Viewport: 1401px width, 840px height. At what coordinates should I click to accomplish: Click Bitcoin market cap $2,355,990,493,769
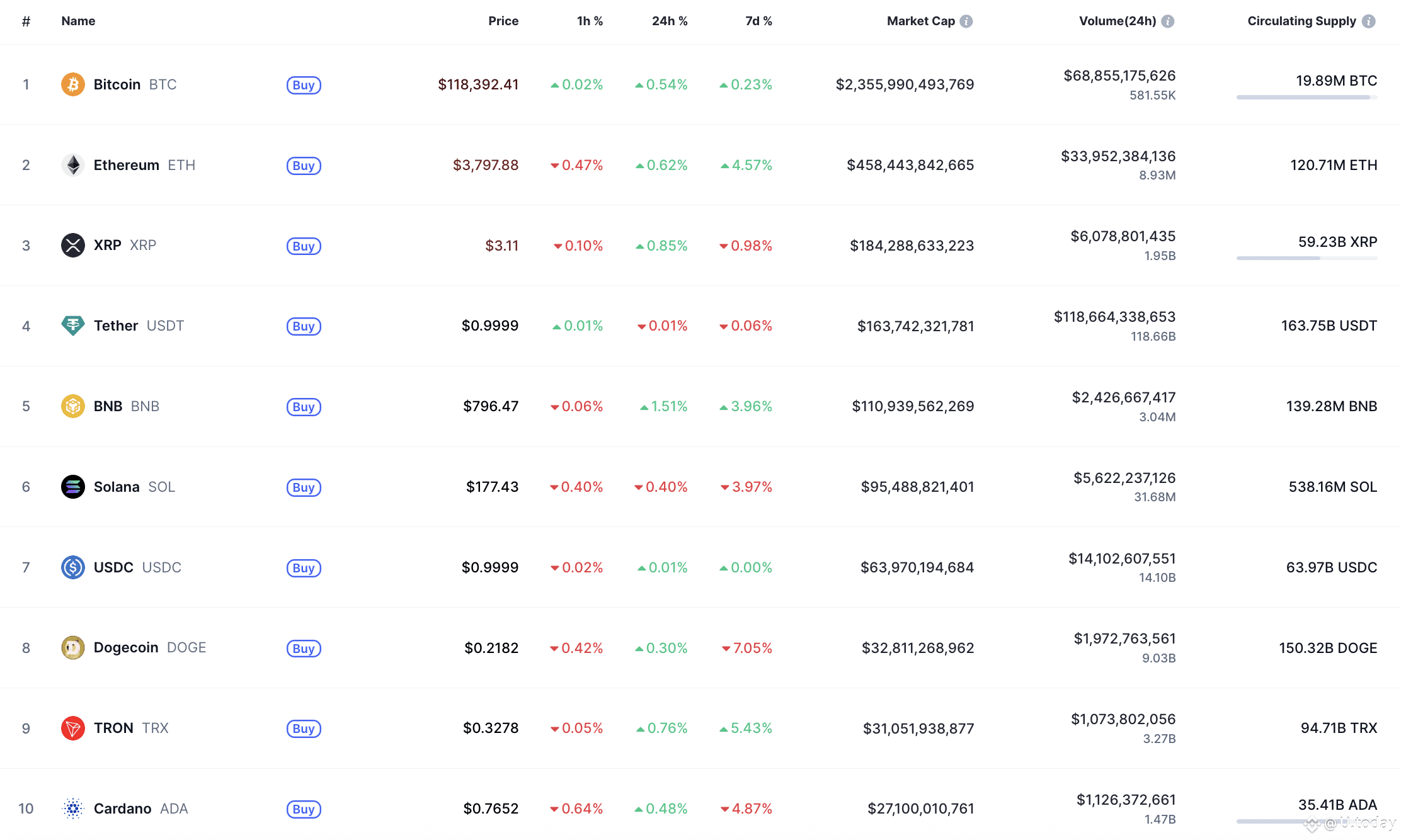[905, 84]
